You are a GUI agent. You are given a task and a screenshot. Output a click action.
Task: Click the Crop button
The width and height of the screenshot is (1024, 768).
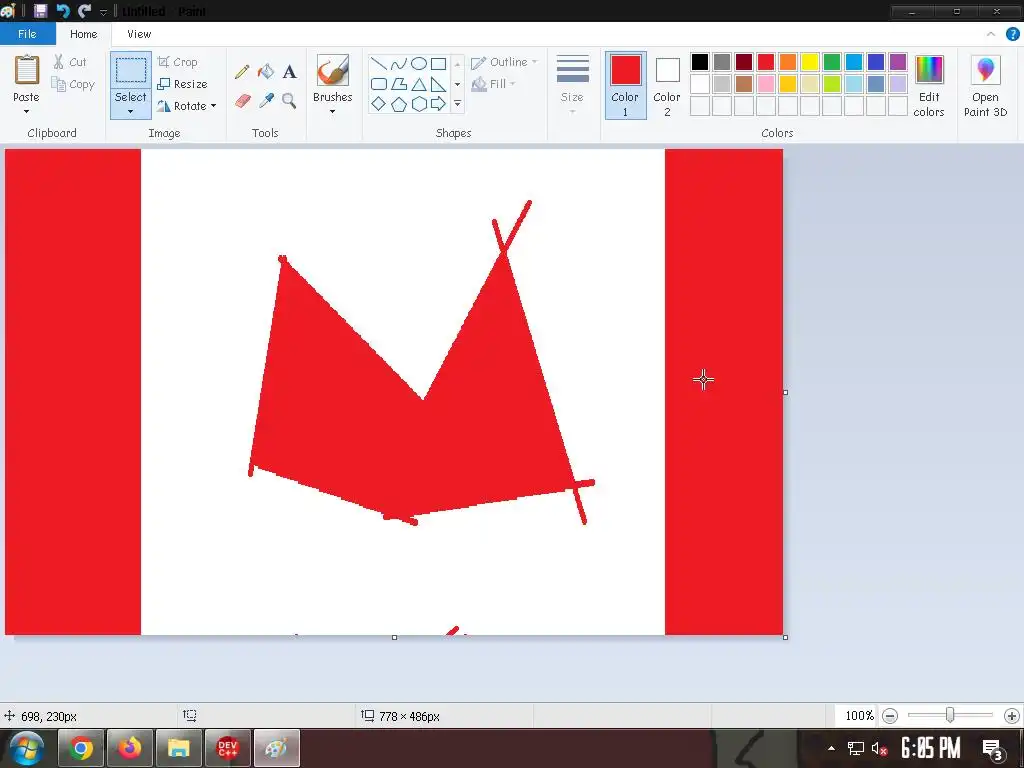pos(178,62)
